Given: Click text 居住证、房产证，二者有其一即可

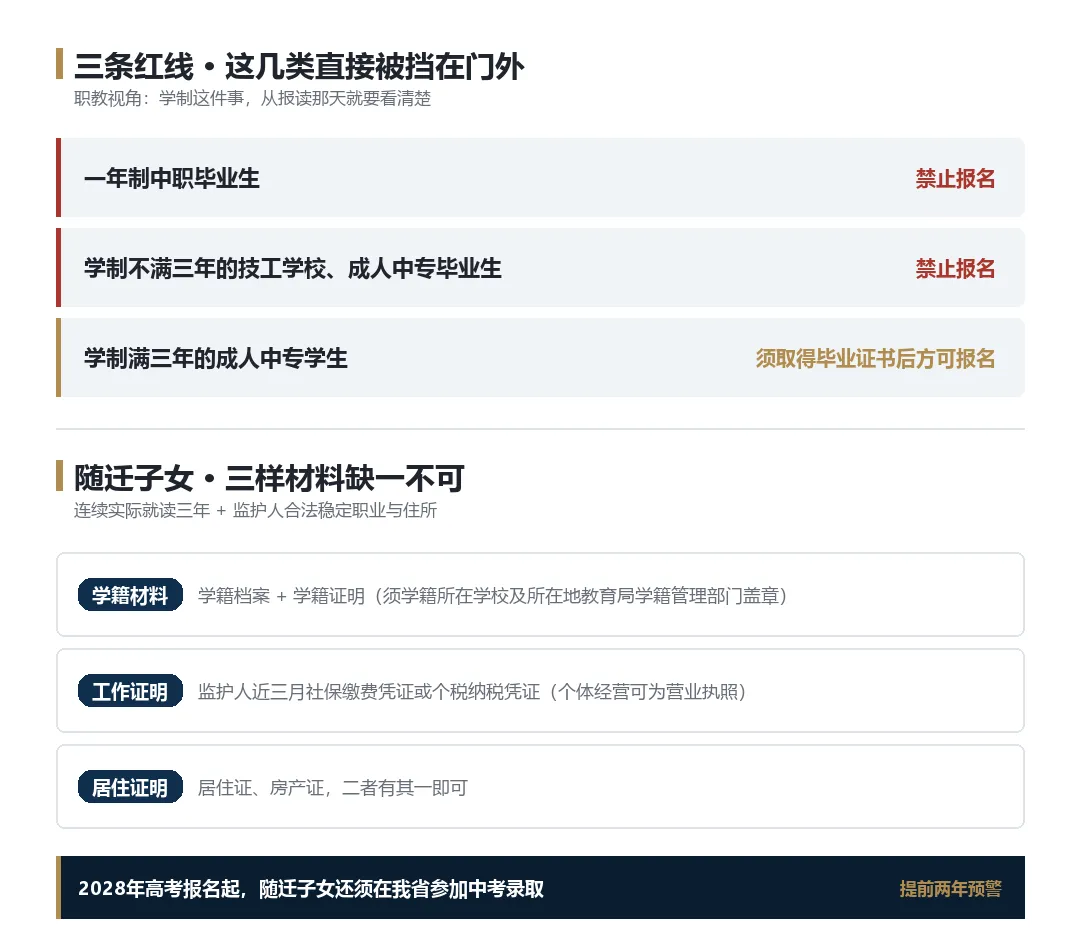Looking at the screenshot, I should pos(333,787).
